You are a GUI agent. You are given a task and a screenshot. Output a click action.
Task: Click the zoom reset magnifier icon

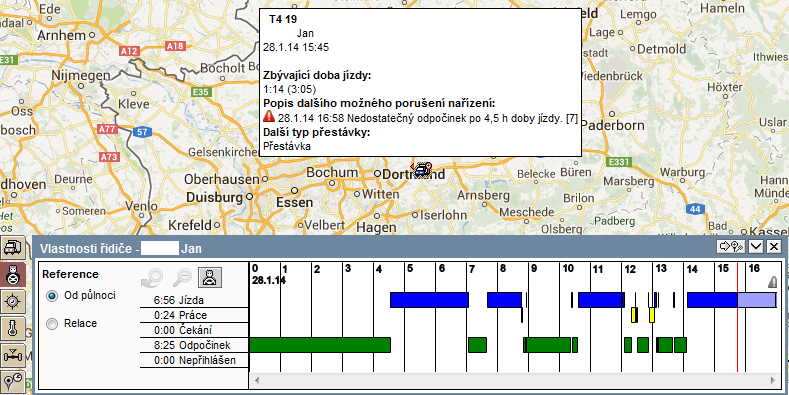point(153,277)
